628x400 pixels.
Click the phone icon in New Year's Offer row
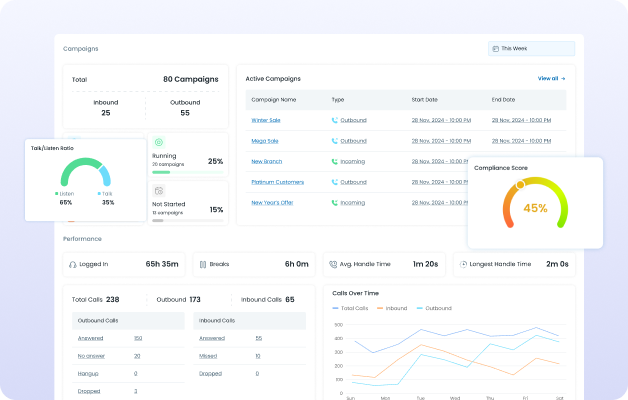335,202
